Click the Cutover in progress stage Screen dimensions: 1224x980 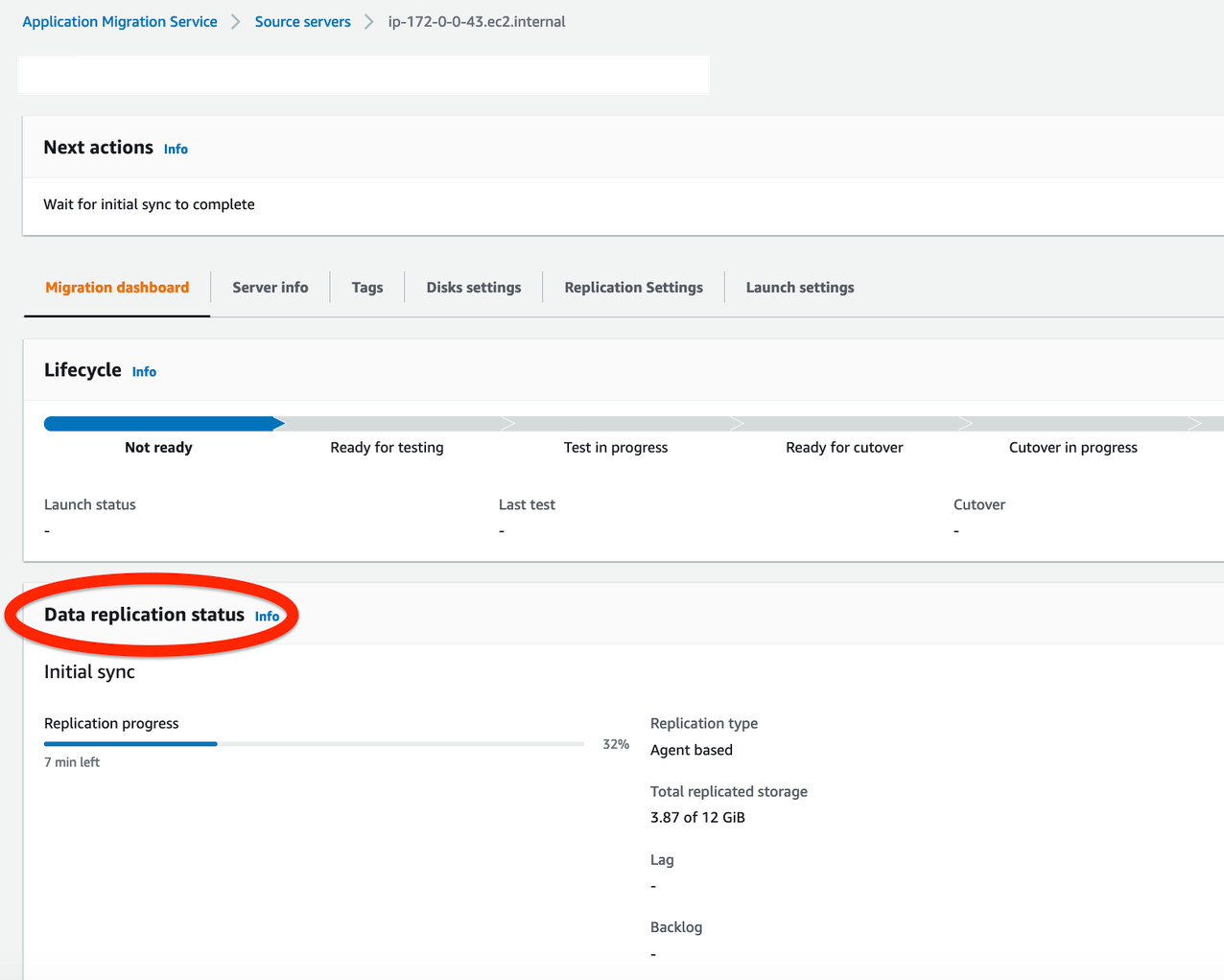point(1072,447)
